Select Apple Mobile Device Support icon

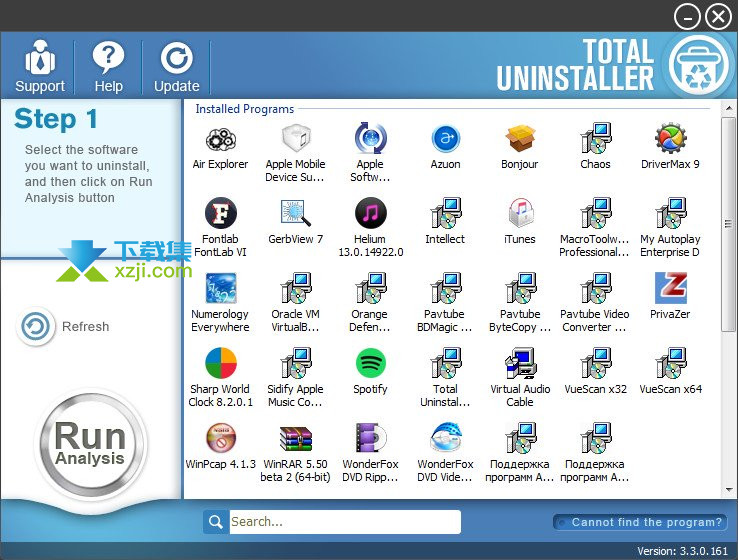click(x=295, y=139)
